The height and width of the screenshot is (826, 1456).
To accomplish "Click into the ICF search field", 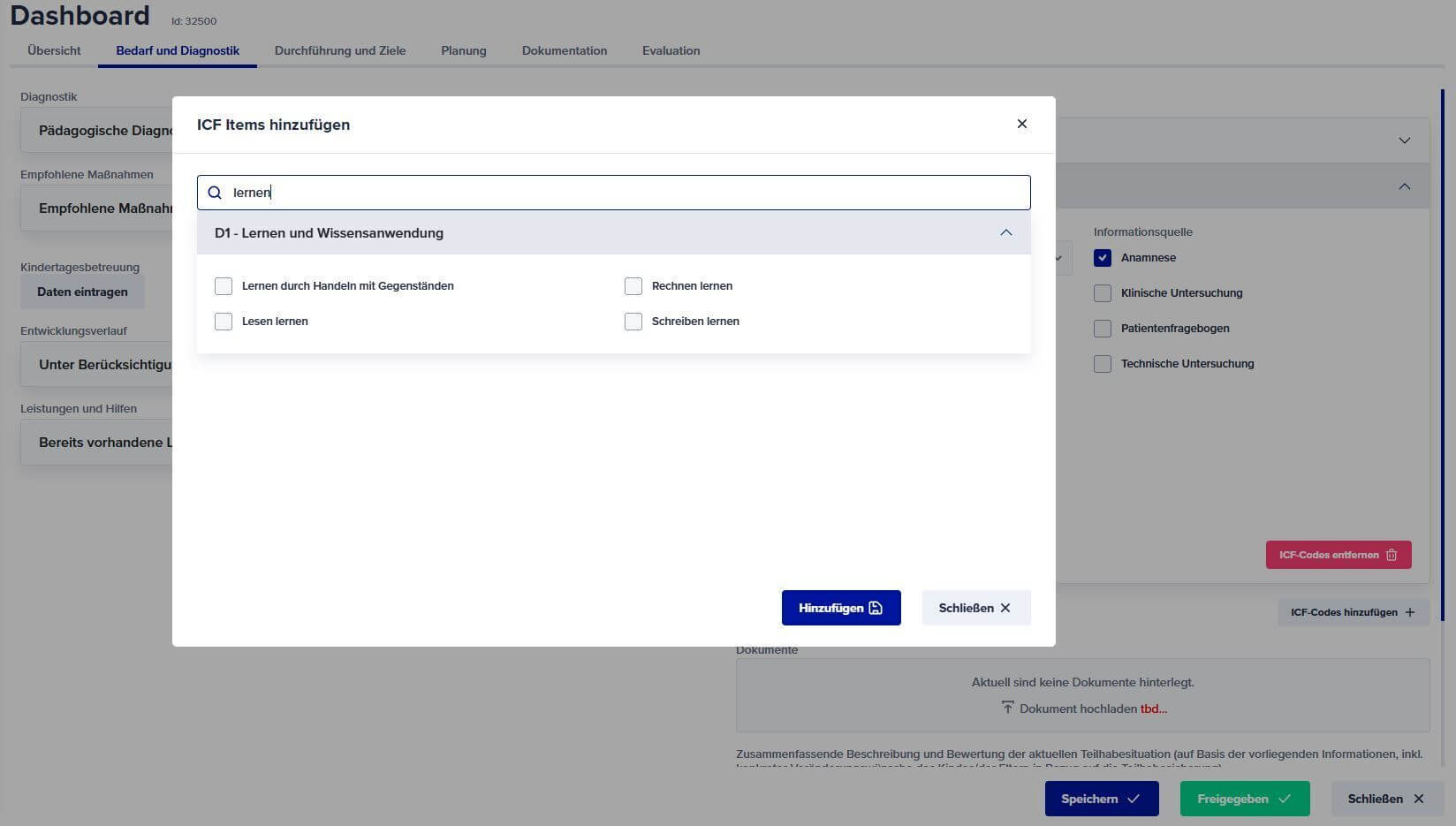I will 618,193.
